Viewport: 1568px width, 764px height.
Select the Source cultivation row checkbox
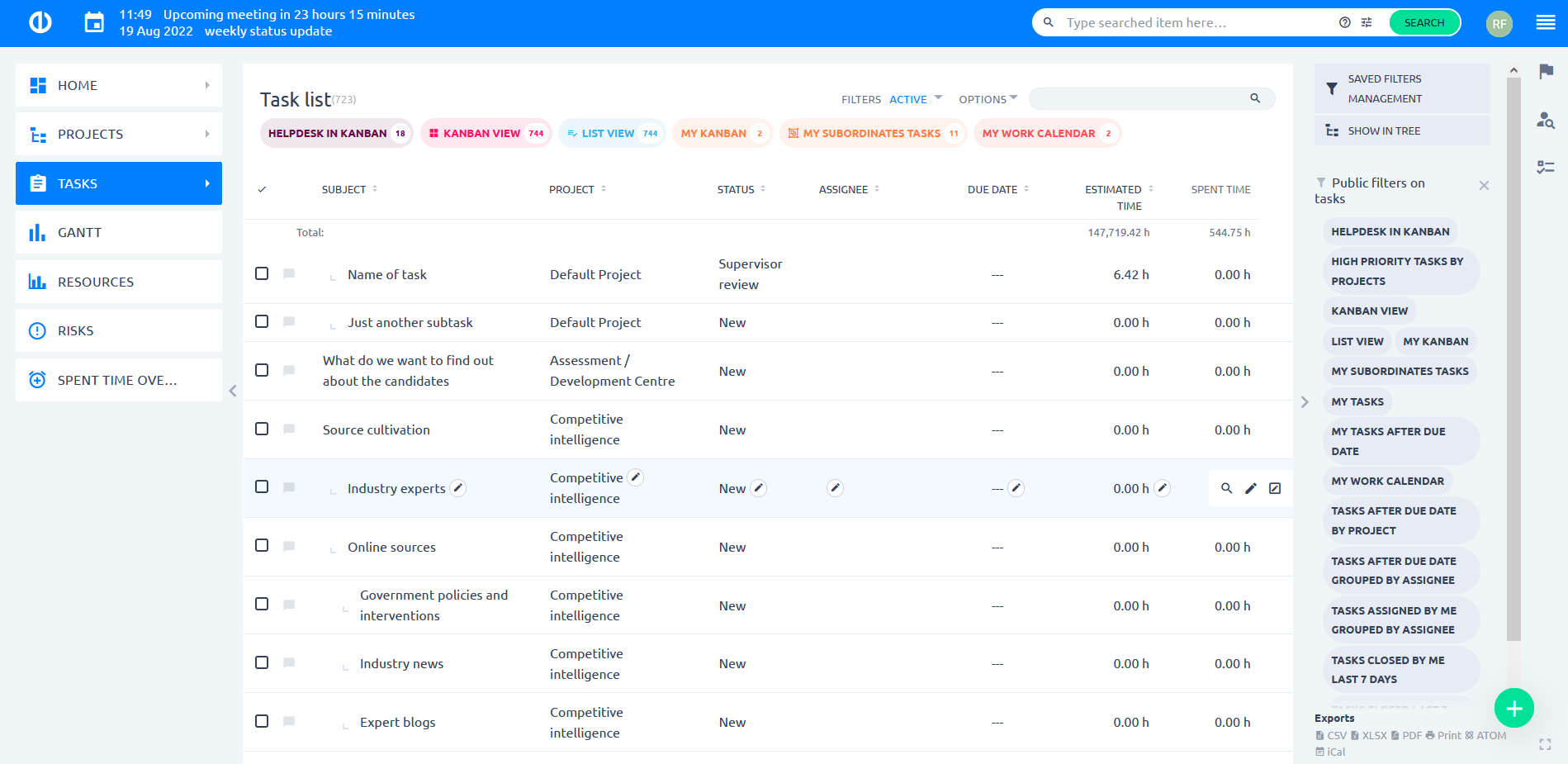[x=262, y=429]
